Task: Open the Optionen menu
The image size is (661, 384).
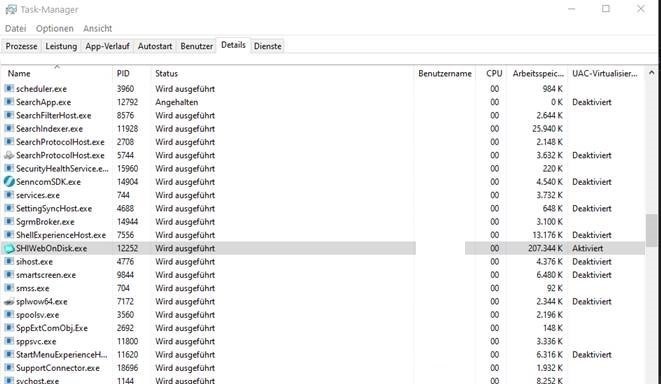Action: (x=54, y=28)
